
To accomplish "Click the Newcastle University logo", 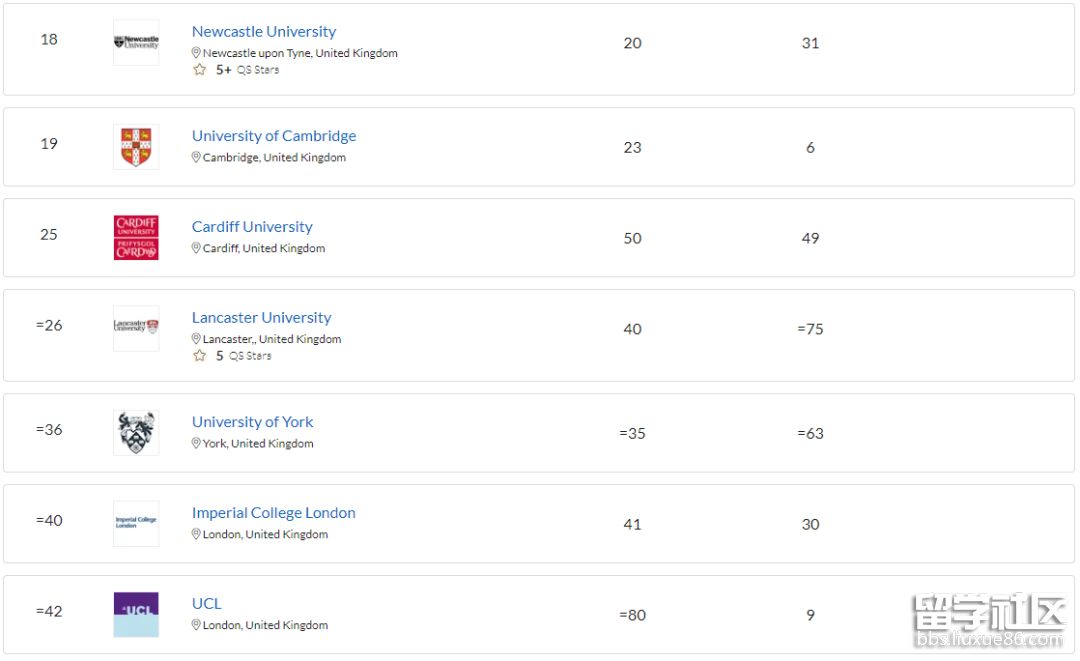I will point(136,43).
